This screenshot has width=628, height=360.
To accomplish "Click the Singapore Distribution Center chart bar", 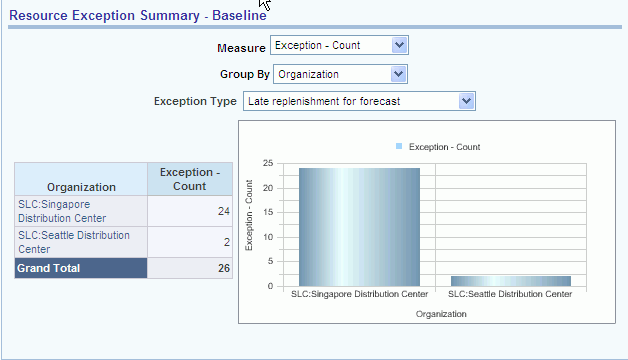I will click(359, 227).
